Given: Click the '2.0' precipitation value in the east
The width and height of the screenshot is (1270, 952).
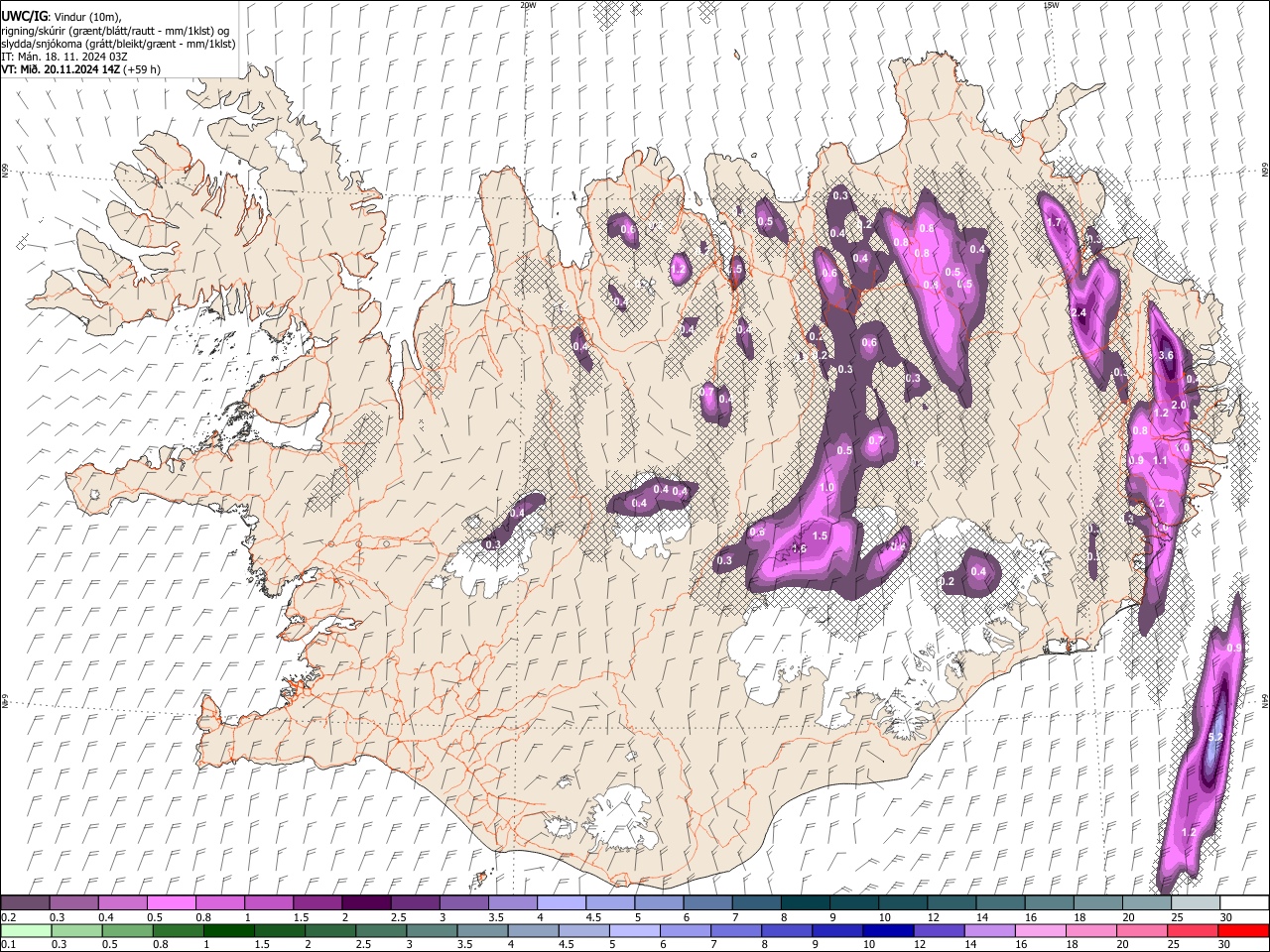Looking at the screenshot, I should 1179,405.
